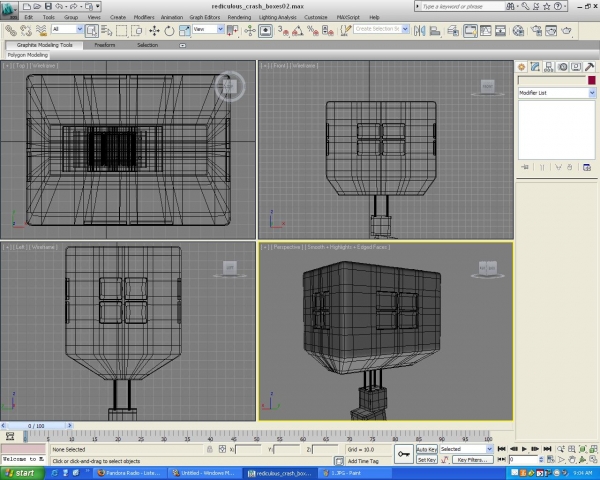Open the quick access toolbar customize arrow
This screenshot has height=480, width=600.
[x=98, y=6]
